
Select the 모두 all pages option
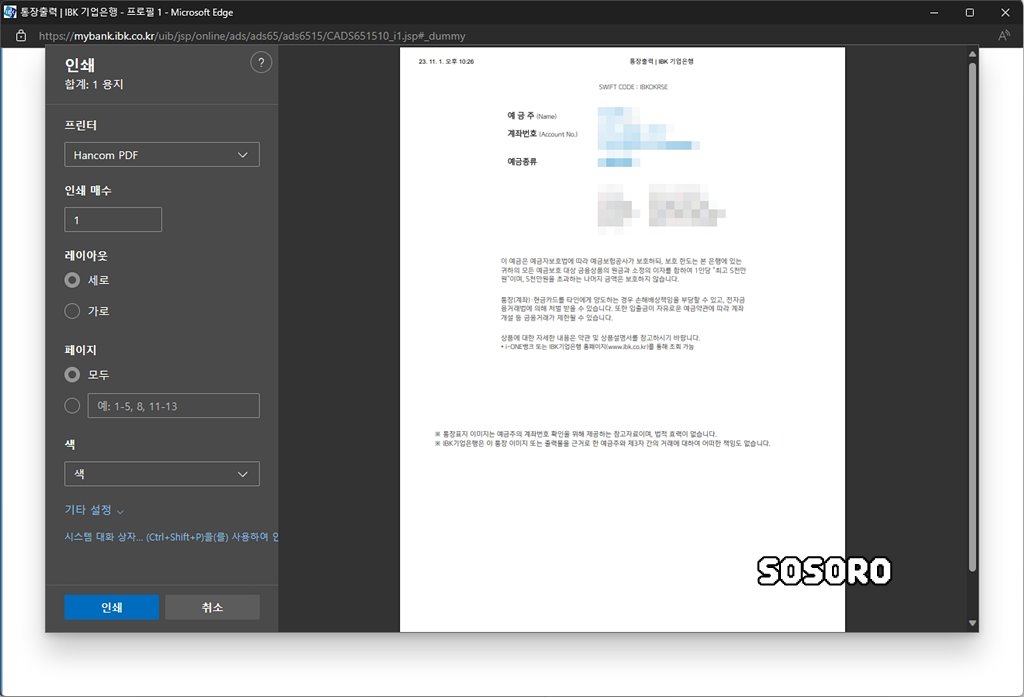pyautogui.click(x=72, y=374)
